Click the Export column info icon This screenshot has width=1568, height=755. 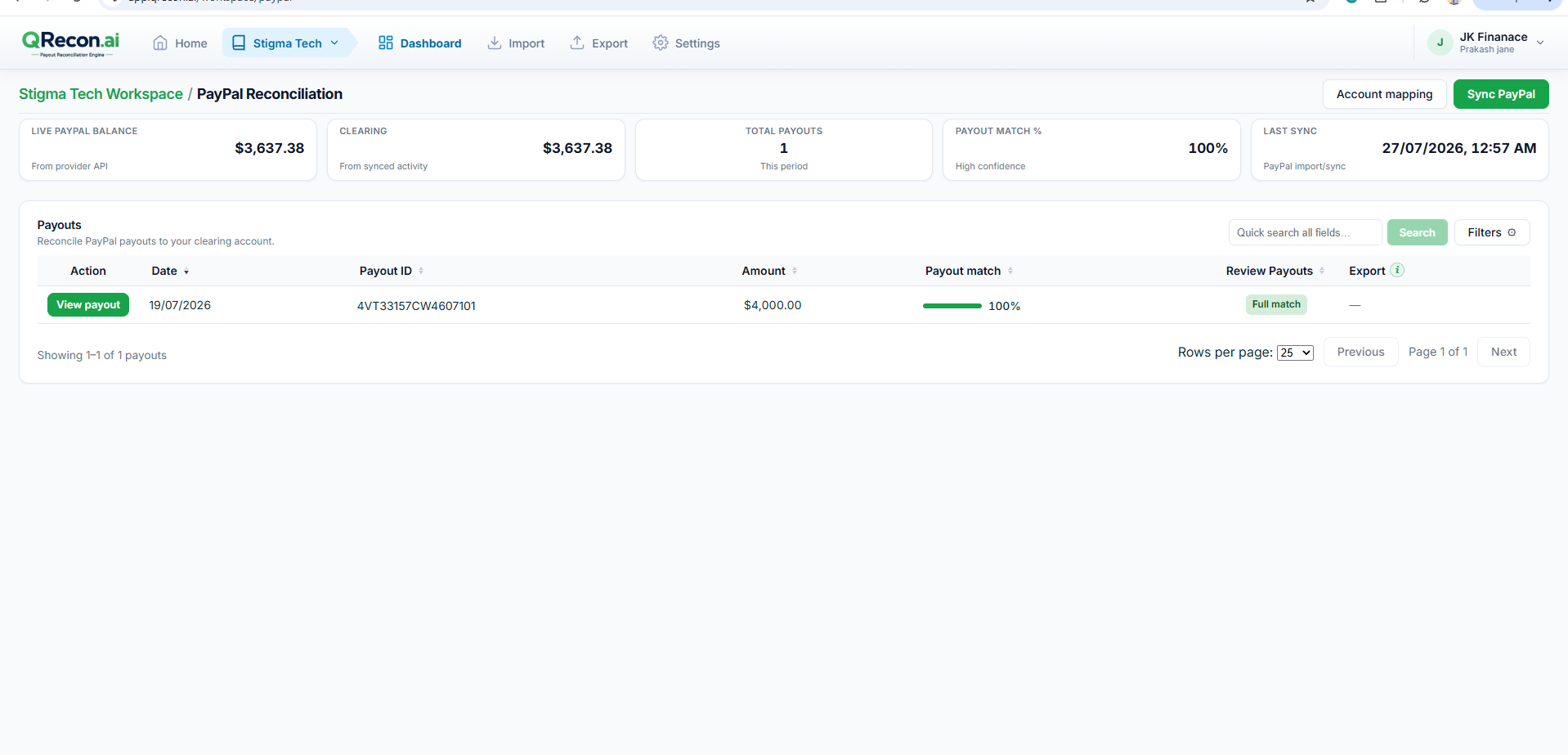1398,270
